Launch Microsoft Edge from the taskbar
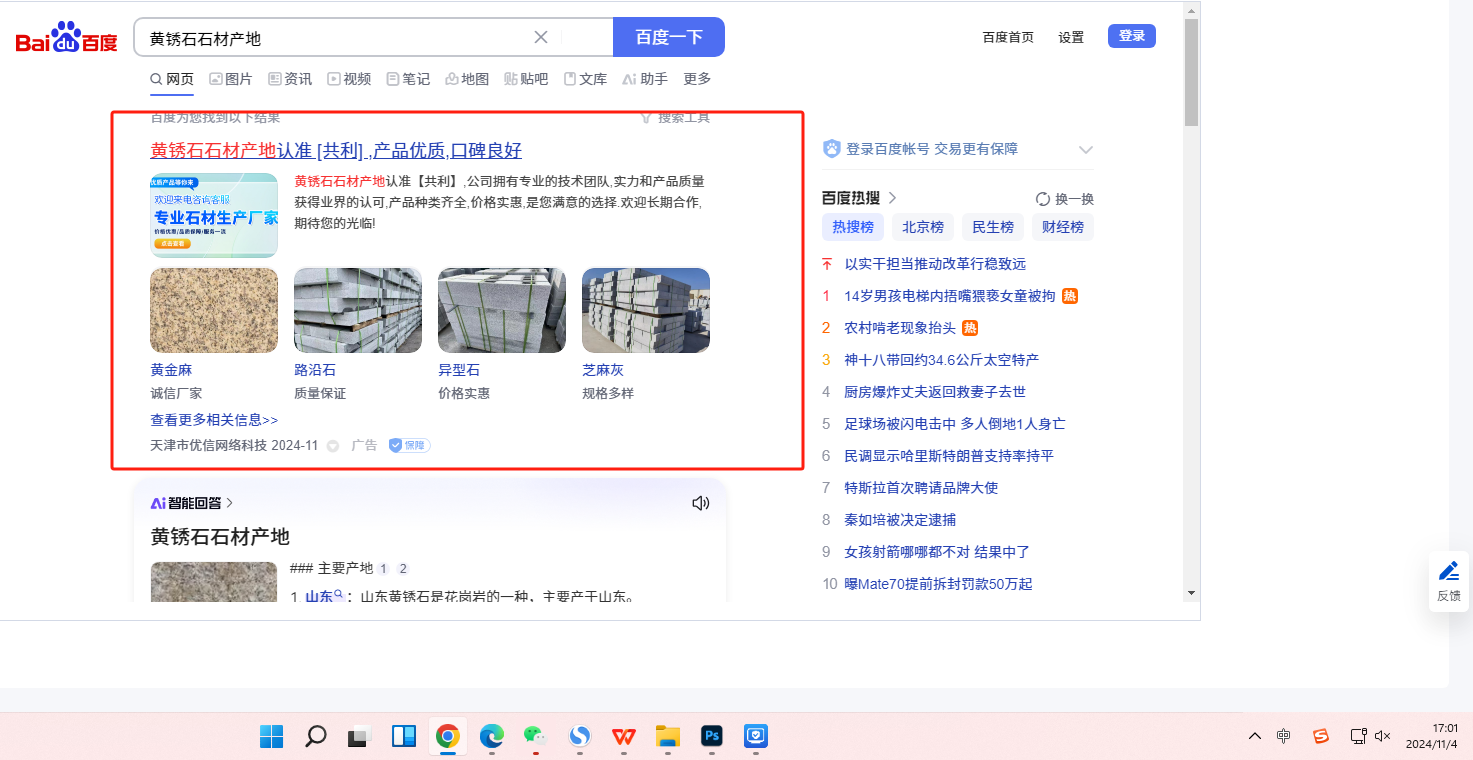The height and width of the screenshot is (760, 1473). [x=491, y=737]
